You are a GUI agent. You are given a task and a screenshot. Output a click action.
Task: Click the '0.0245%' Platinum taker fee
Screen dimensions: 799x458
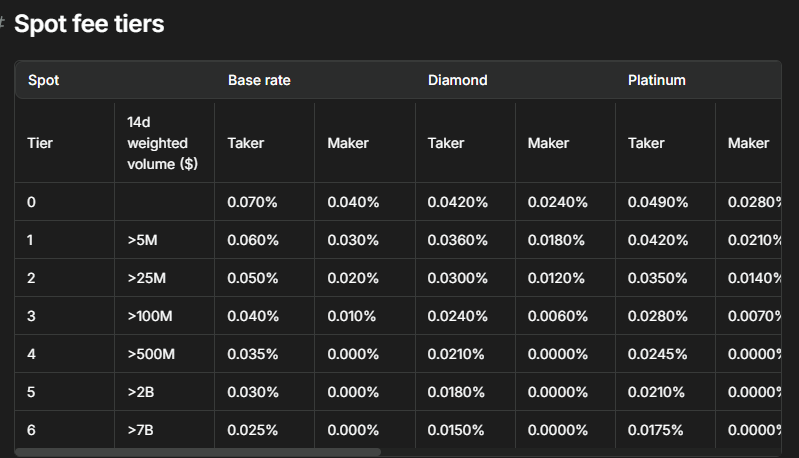pos(657,354)
